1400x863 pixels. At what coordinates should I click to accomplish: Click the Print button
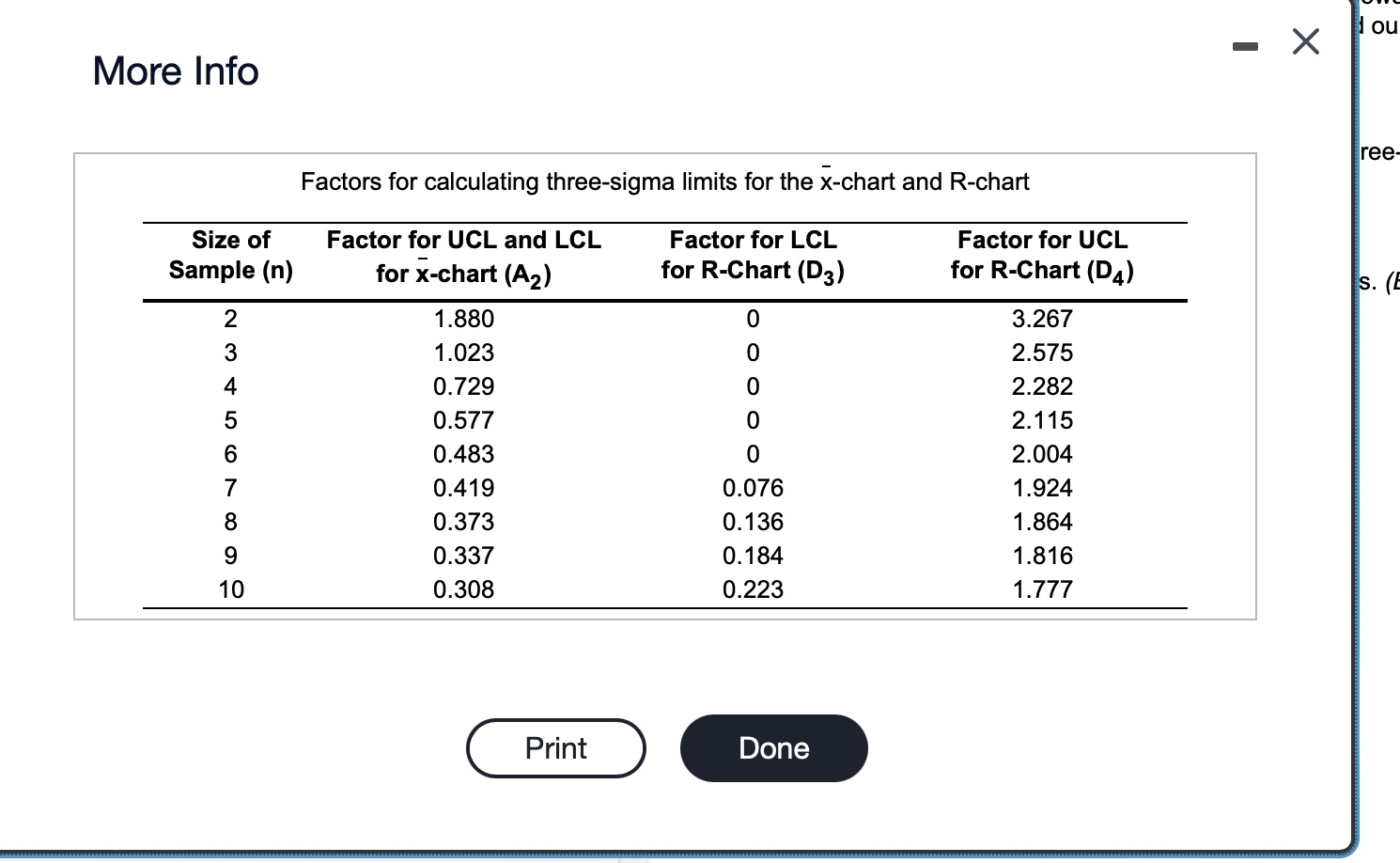pos(556,747)
